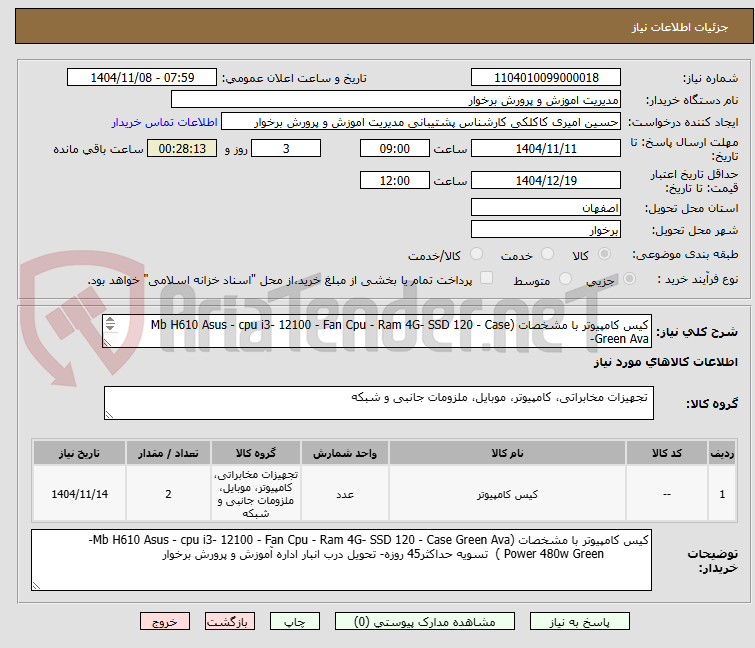
Task: Click the گروه کالا table column header
Action: coord(256,453)
